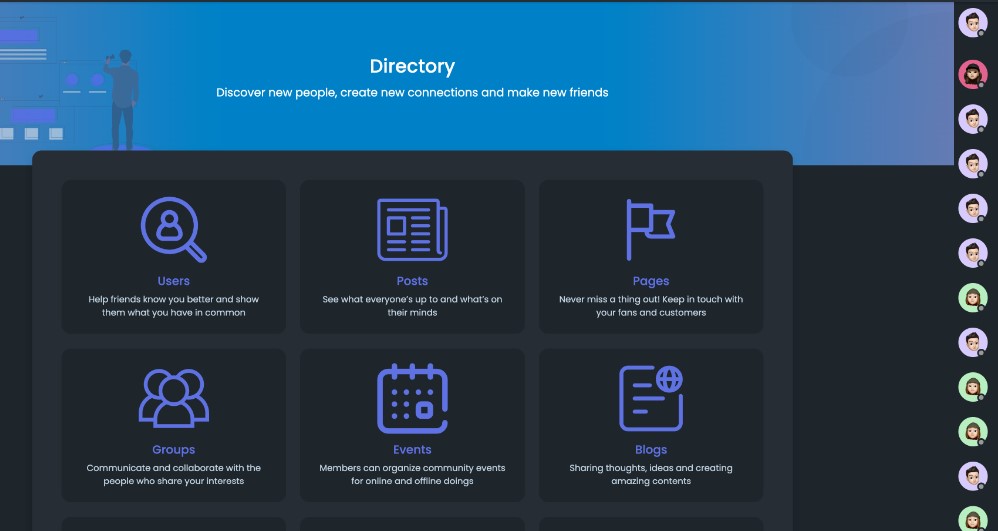Click the Groups people icon
Viewport: 998px width, 531px height.
(173, 398)
